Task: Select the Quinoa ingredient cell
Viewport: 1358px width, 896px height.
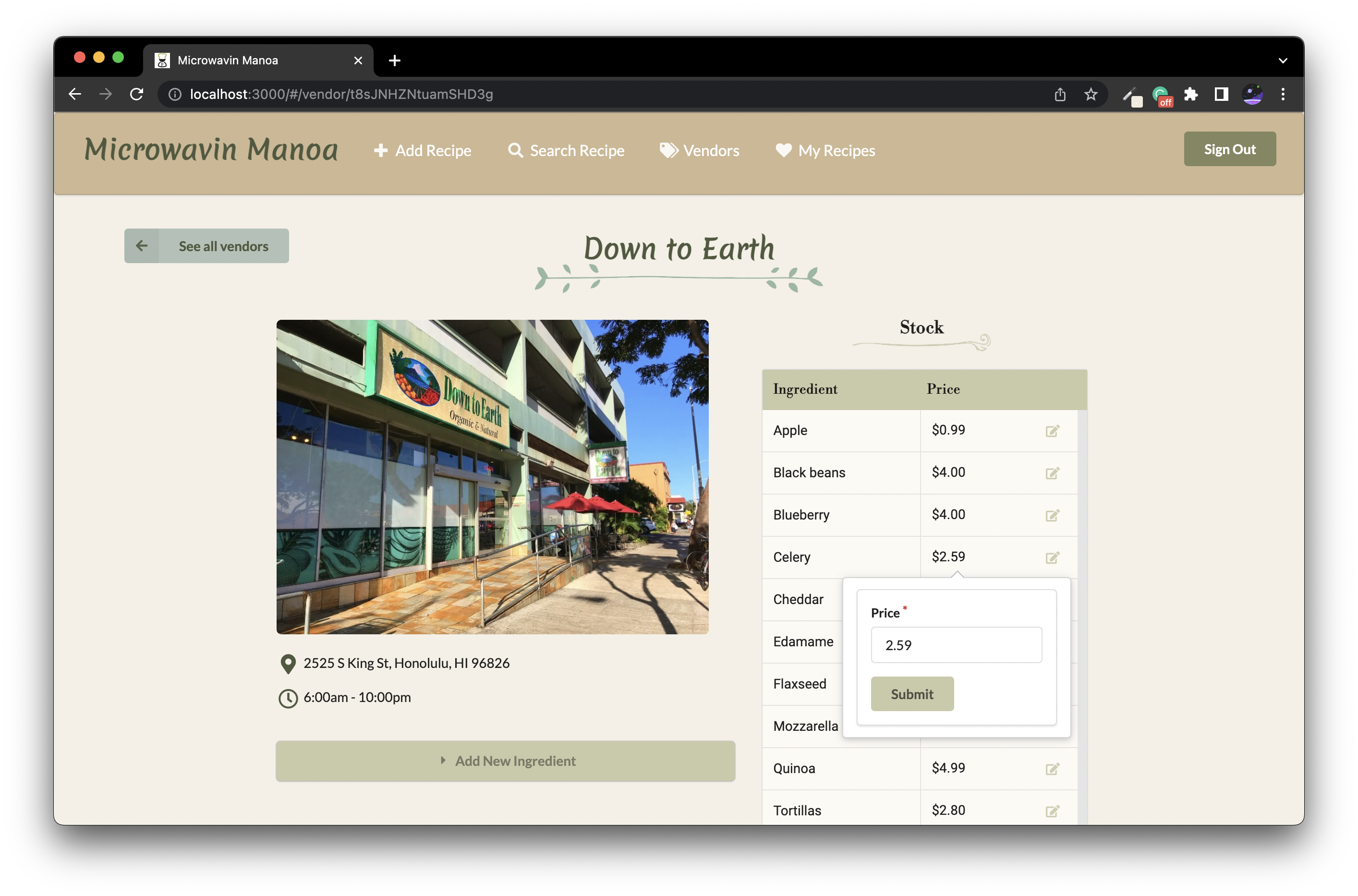Action: (x=841, y=769)
